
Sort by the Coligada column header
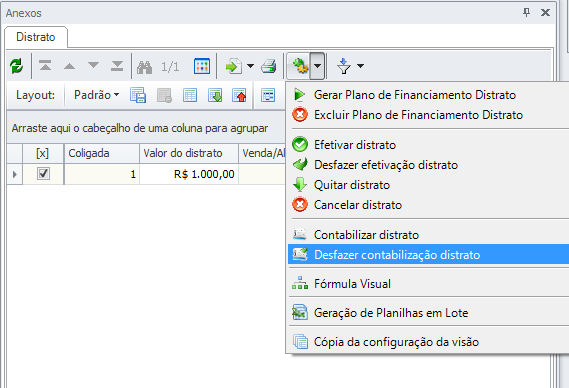coord(102,154)
